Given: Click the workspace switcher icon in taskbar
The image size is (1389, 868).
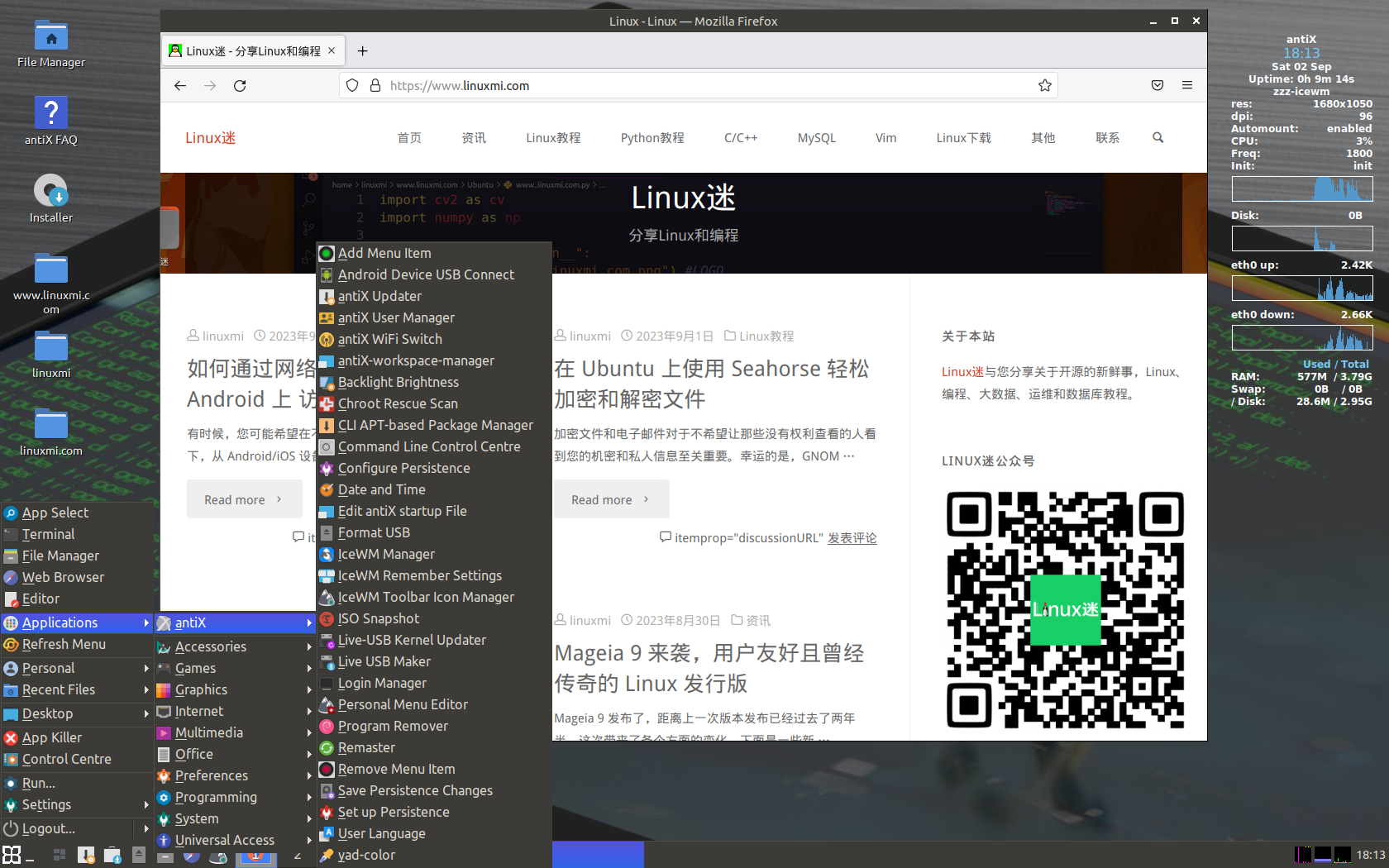Looking at the screenshot, I should [60, 855].
